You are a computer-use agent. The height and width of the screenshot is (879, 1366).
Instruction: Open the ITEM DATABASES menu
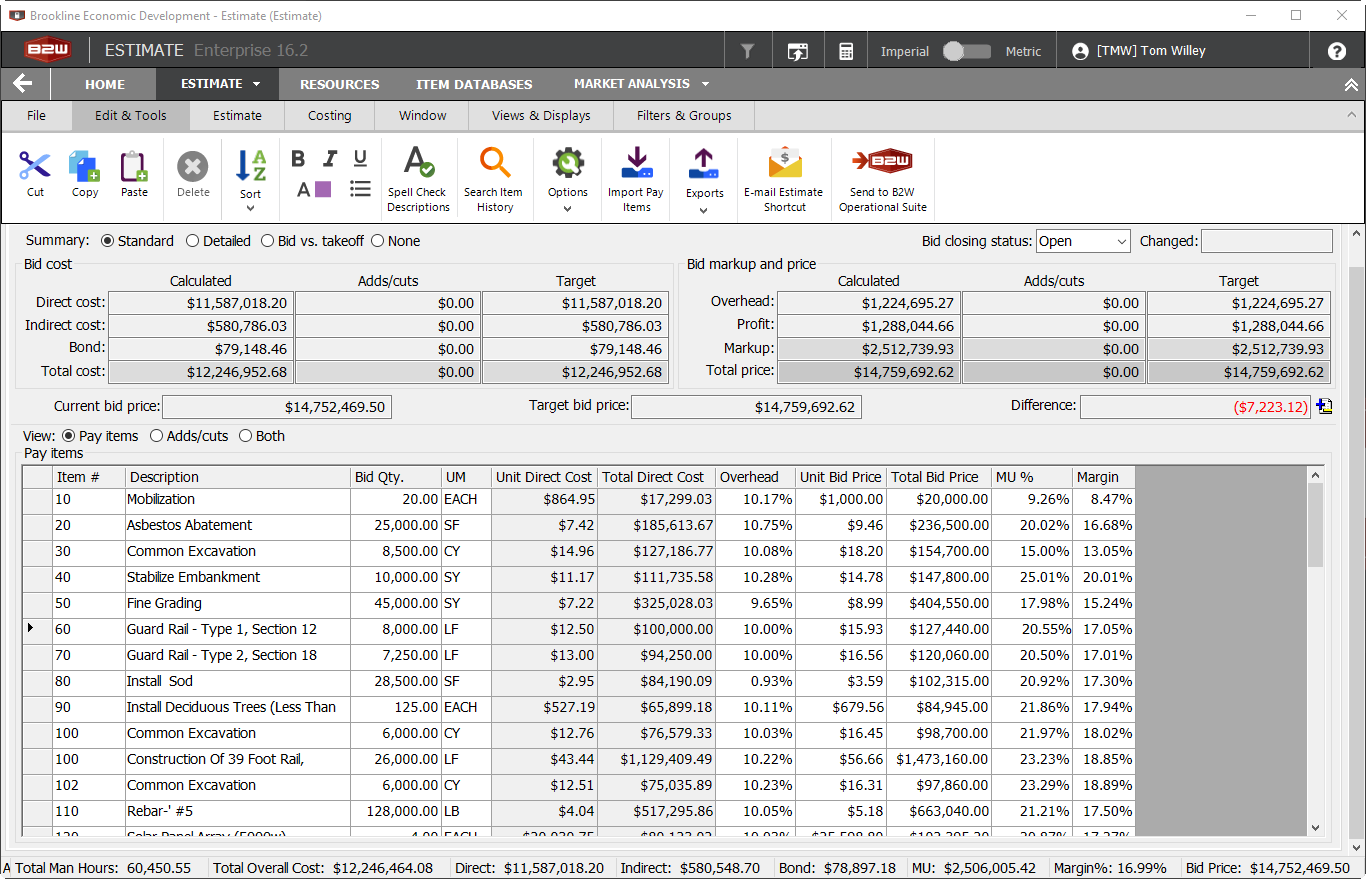coord(474,84)
